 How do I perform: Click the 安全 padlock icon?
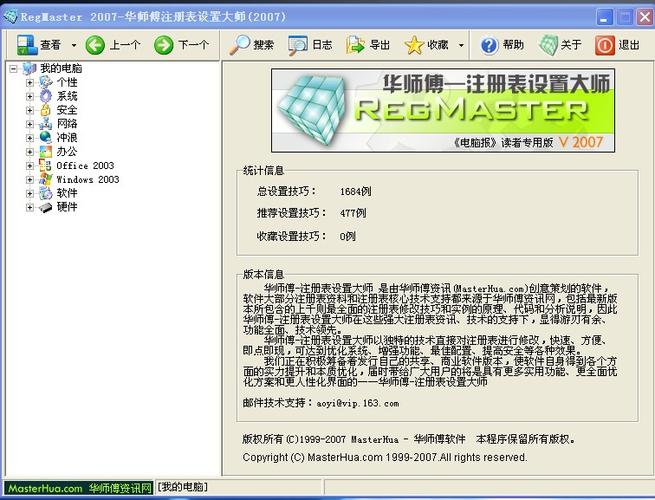click(46, 110)
